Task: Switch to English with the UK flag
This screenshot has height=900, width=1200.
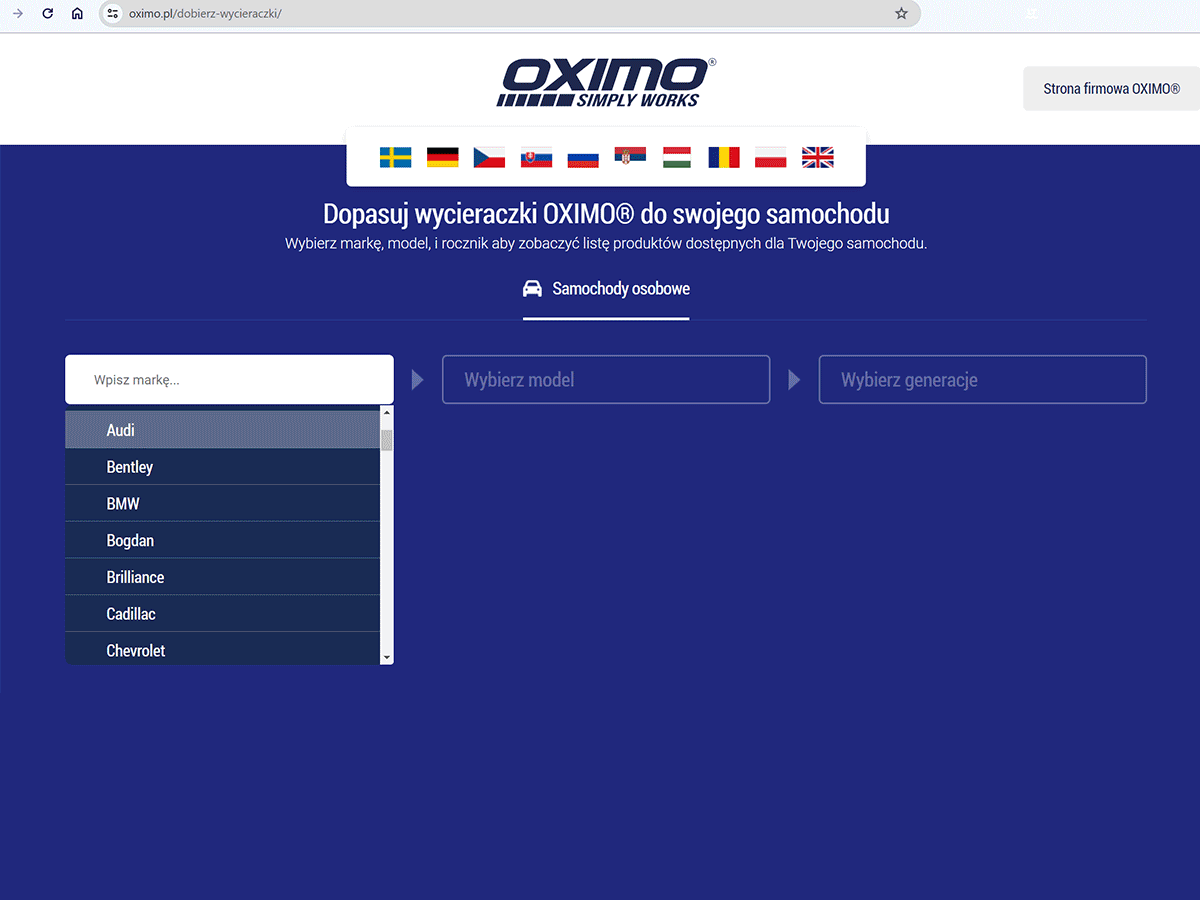Action: click(x=818, y=157)
